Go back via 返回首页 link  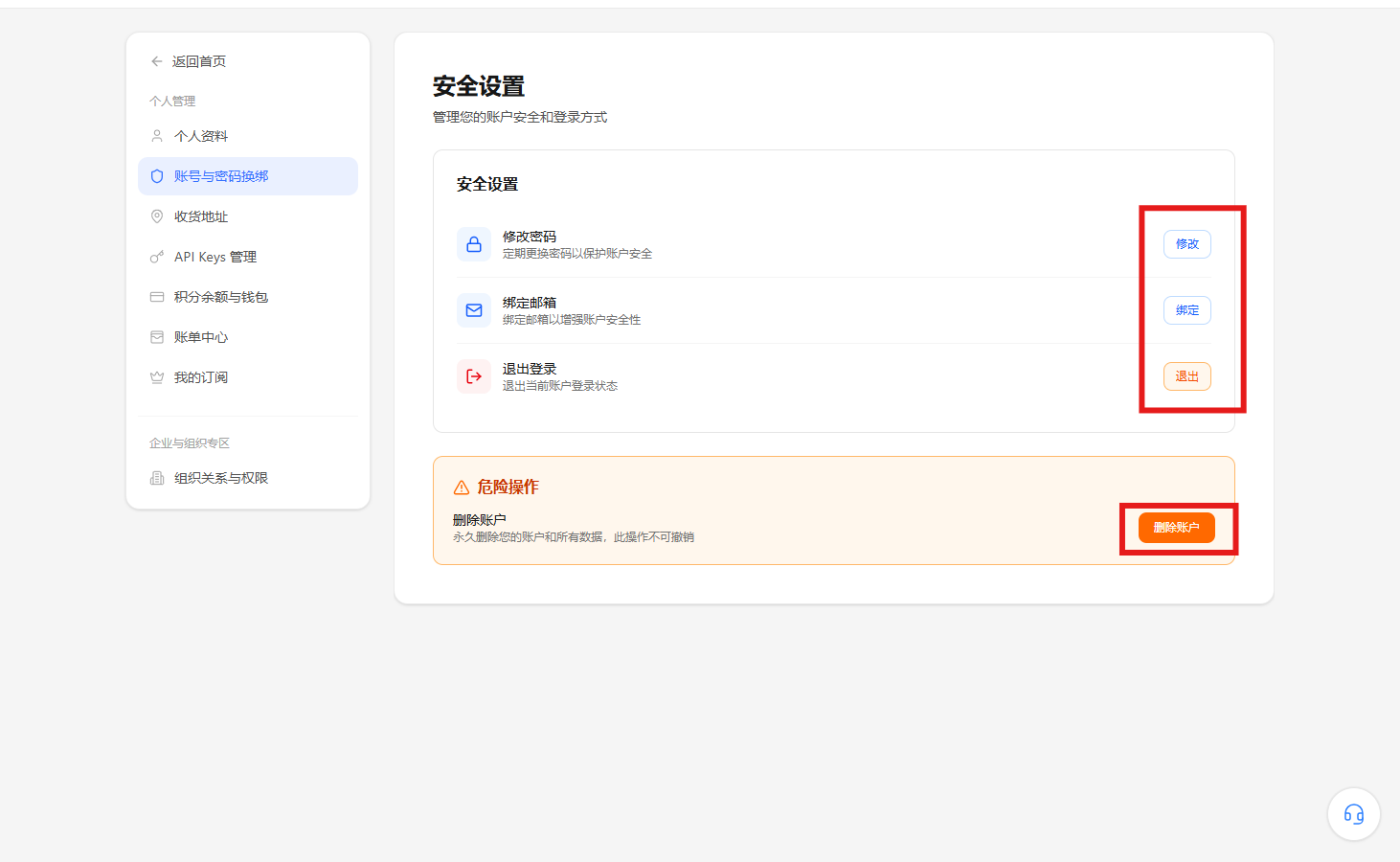point(189,61)
